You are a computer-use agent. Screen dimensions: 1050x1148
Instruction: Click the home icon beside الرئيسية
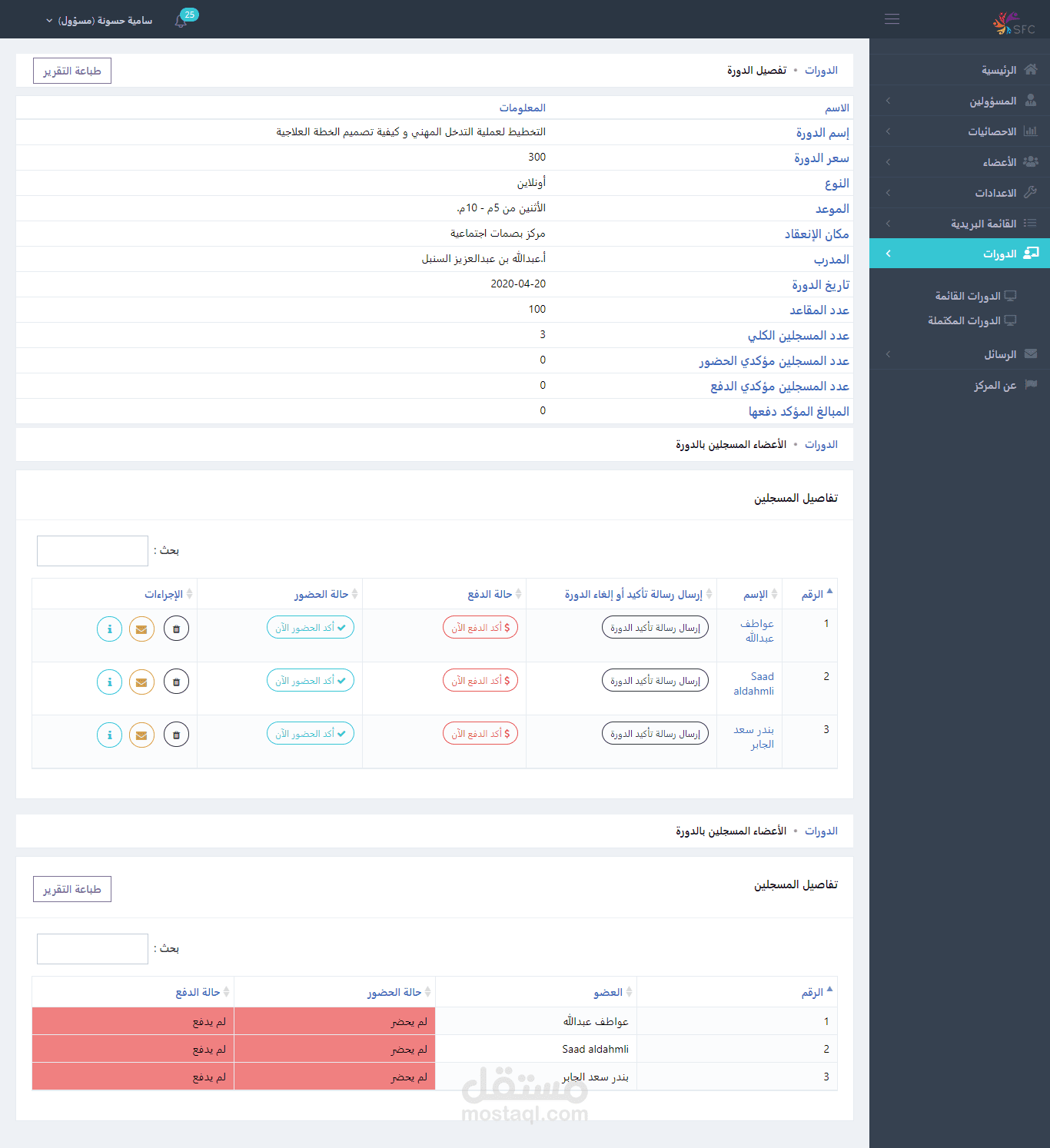point(1031,69)
